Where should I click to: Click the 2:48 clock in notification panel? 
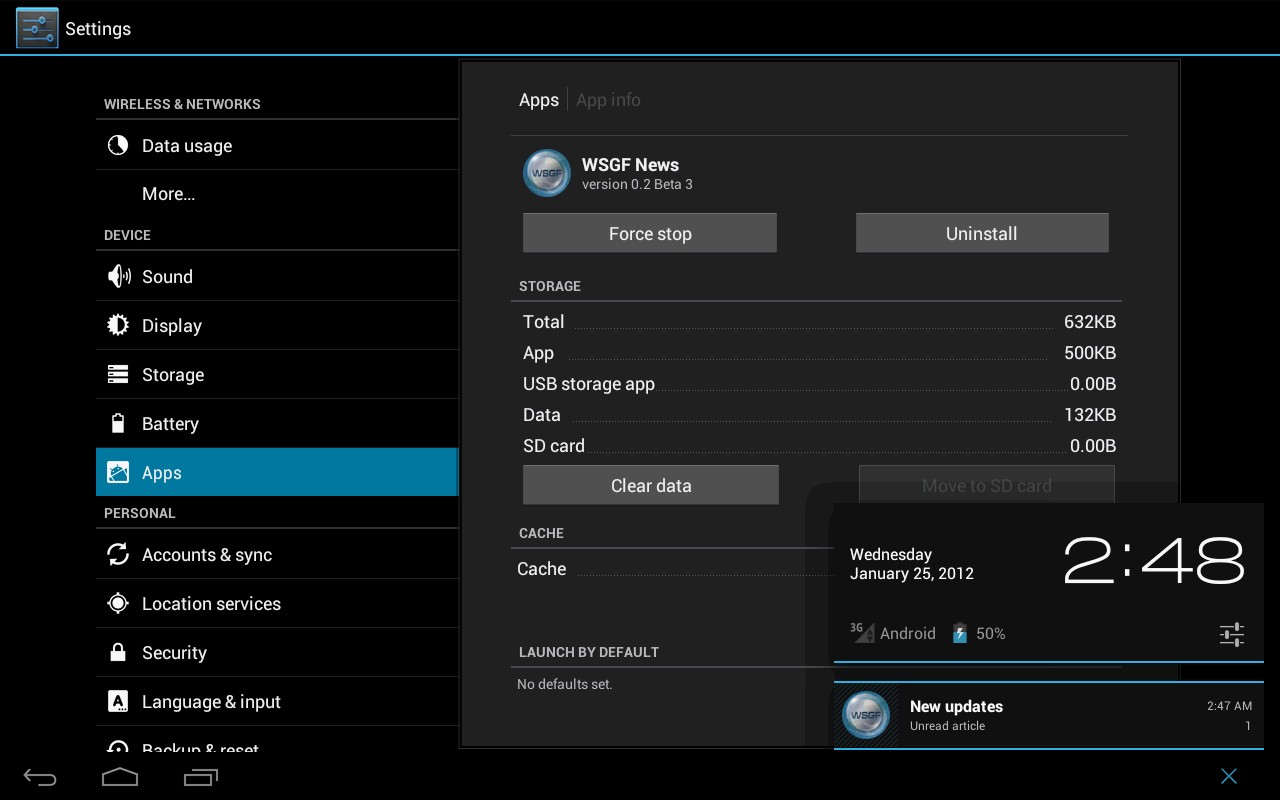(1154, 561)
